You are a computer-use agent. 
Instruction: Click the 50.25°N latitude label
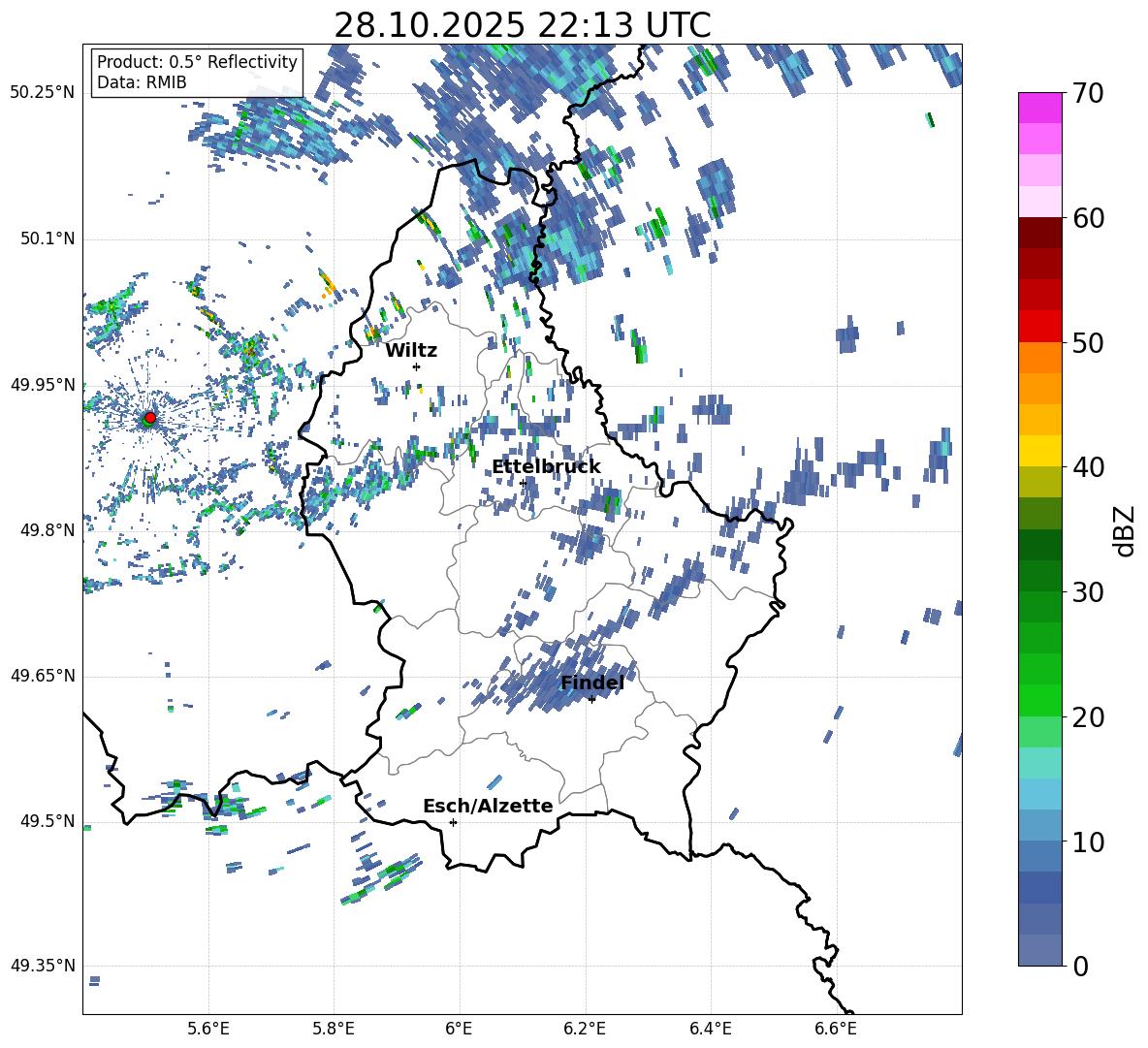click(x=44, y=93)
